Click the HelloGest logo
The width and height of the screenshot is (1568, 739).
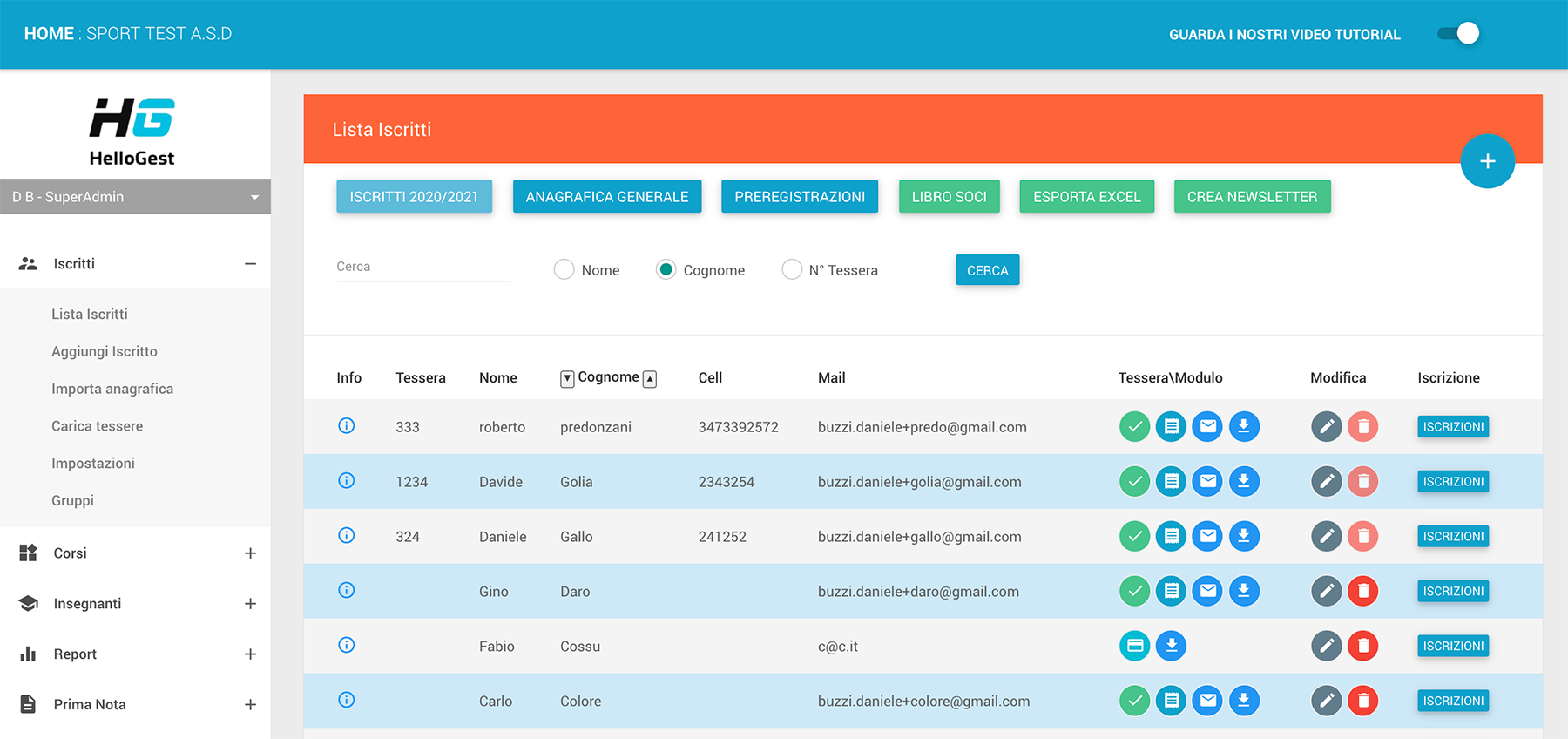coord(132,132)
